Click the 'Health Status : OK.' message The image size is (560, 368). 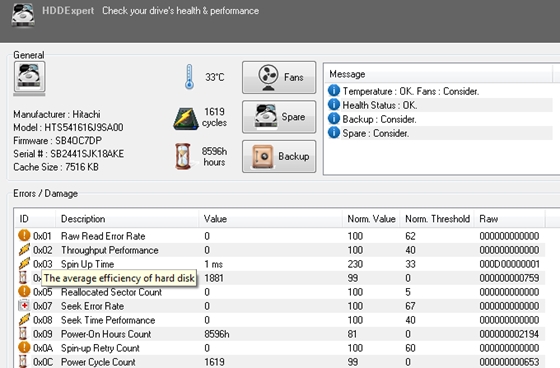[x=380, y=105]
